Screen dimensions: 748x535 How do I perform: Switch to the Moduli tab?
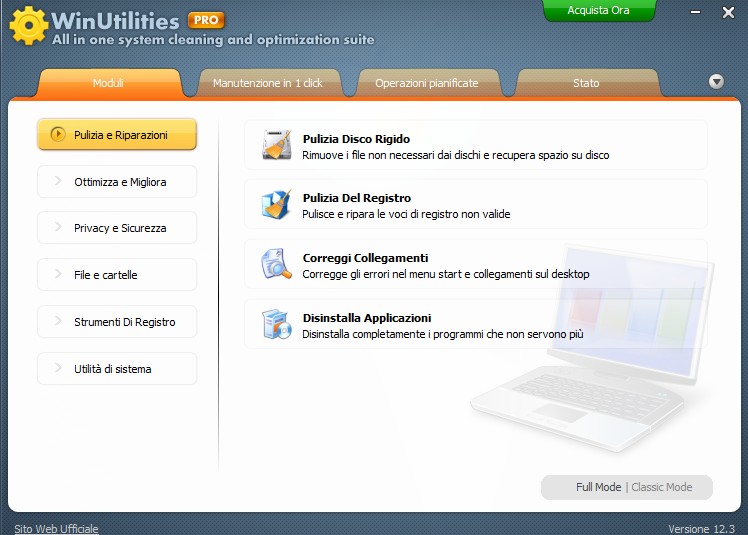click(108, 83)
